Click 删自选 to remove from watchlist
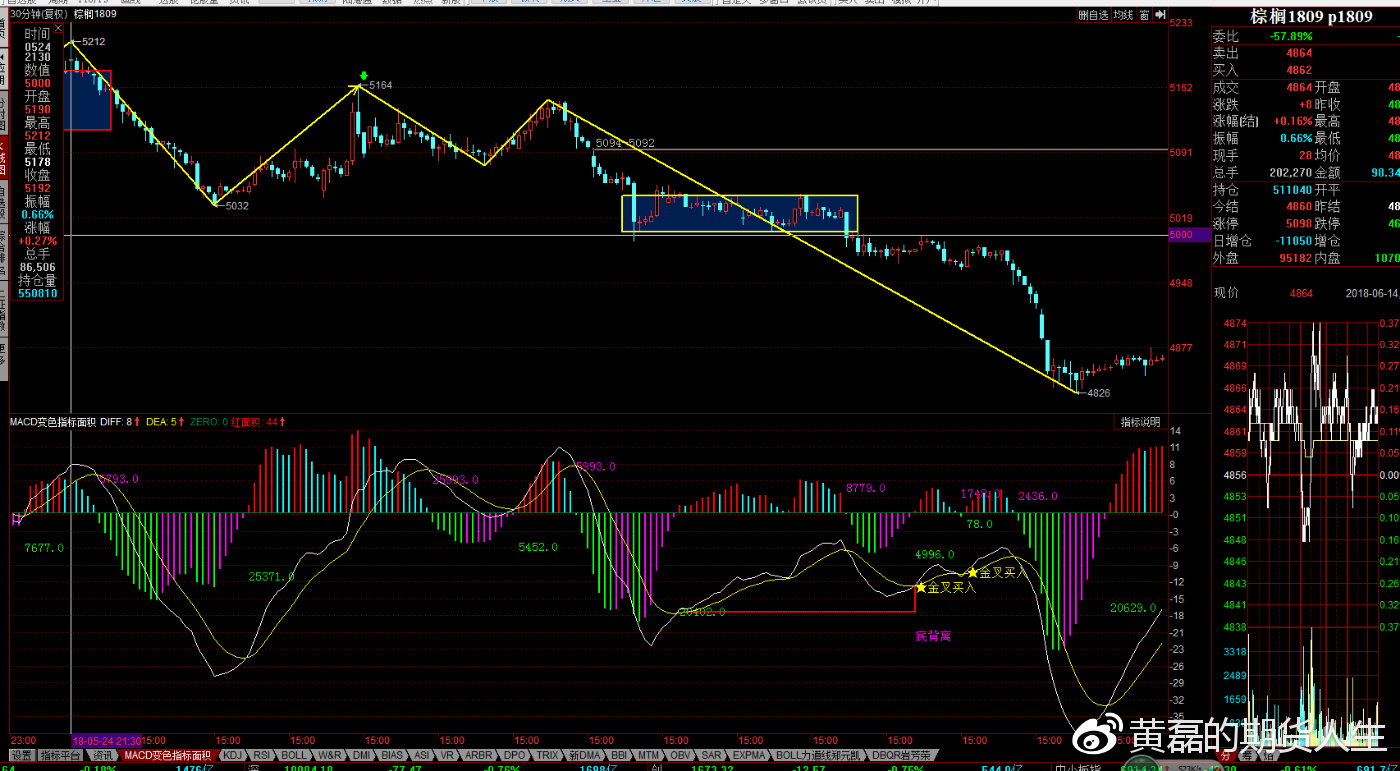This screenshot has width=1400, height=771. (x=1093, y=15)
